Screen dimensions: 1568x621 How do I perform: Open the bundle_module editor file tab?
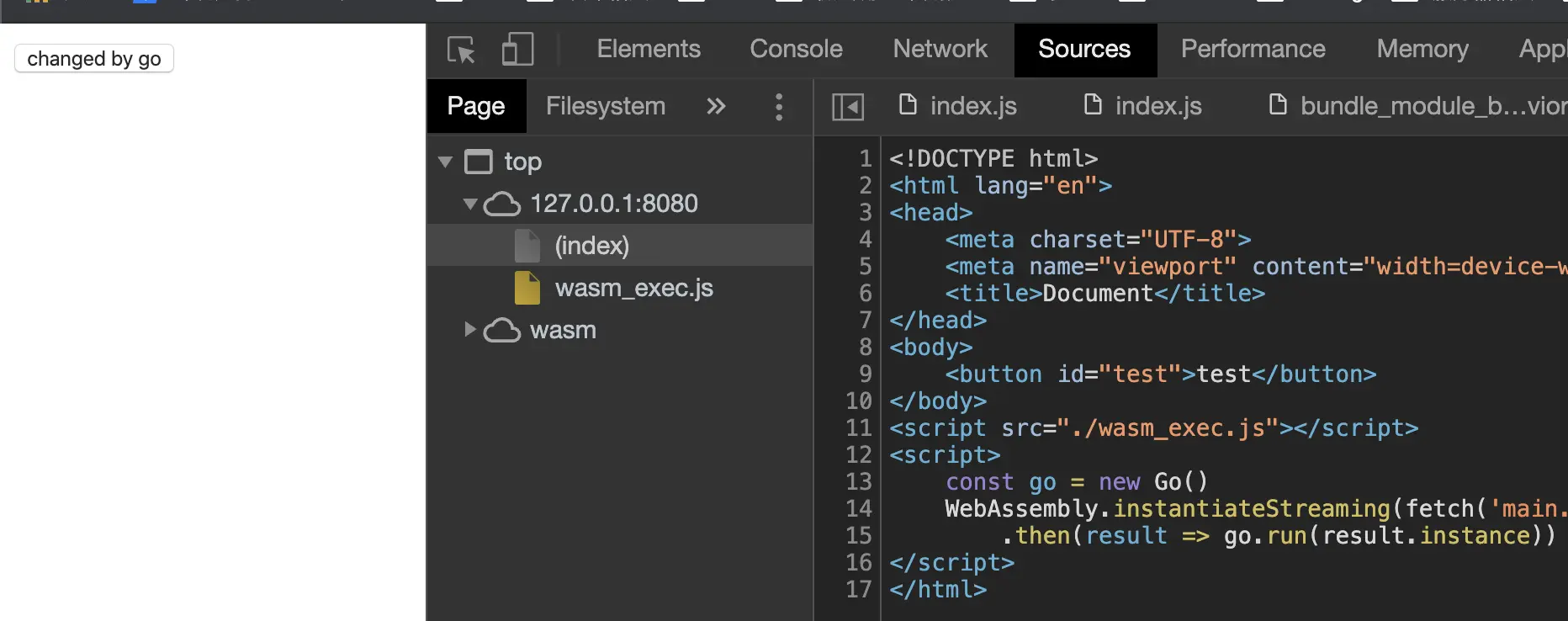click(1418, 106)
